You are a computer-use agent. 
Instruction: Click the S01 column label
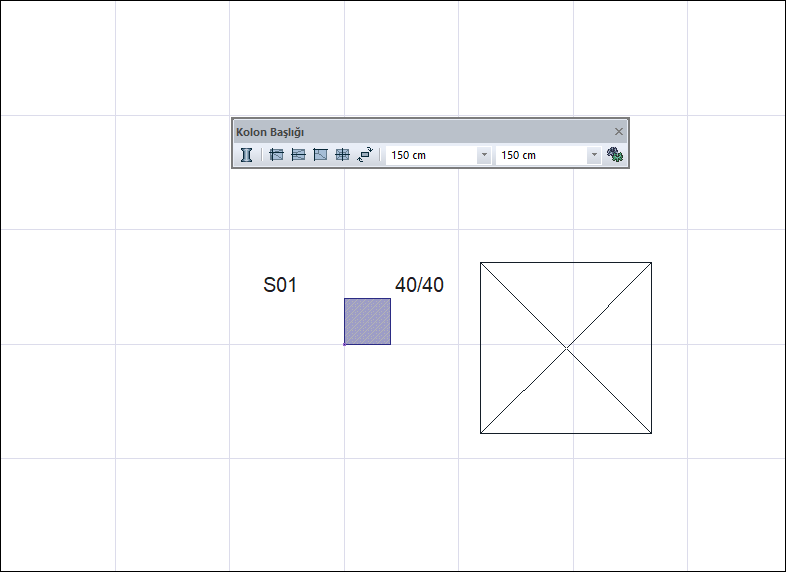point(280,285)
